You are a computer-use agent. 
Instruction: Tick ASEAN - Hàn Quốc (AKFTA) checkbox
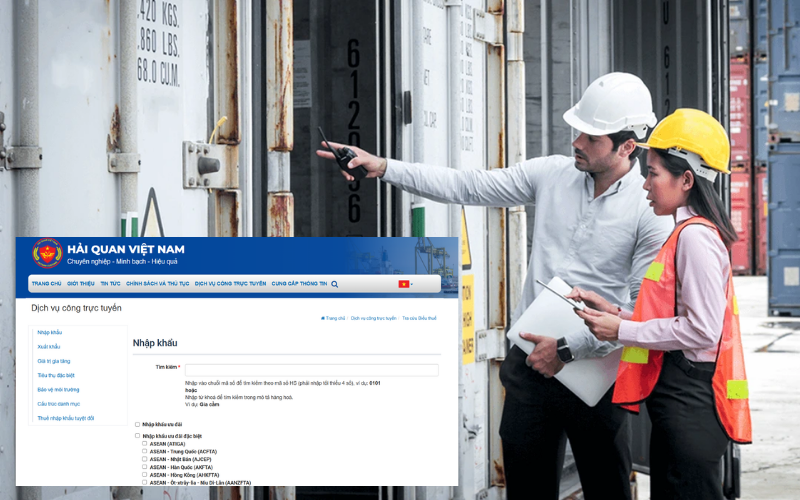point(144,467)
